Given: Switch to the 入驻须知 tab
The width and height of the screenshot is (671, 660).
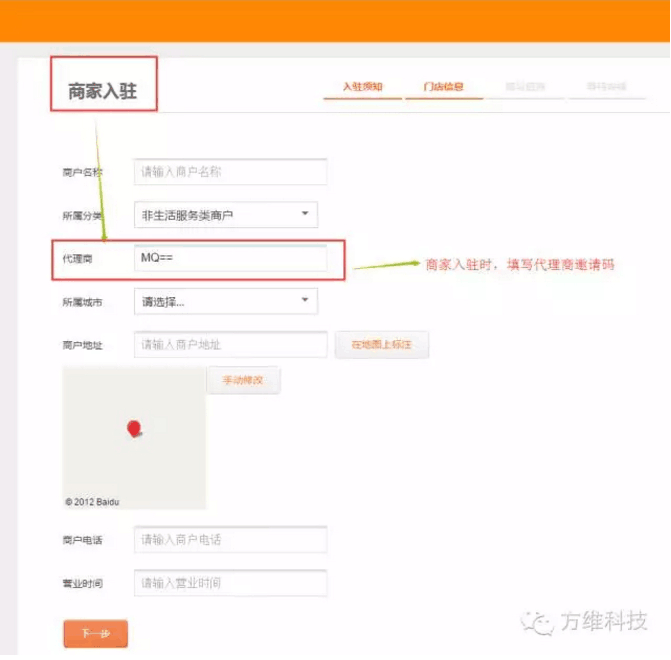Looking at the screenshot, I should coord(362,87).
